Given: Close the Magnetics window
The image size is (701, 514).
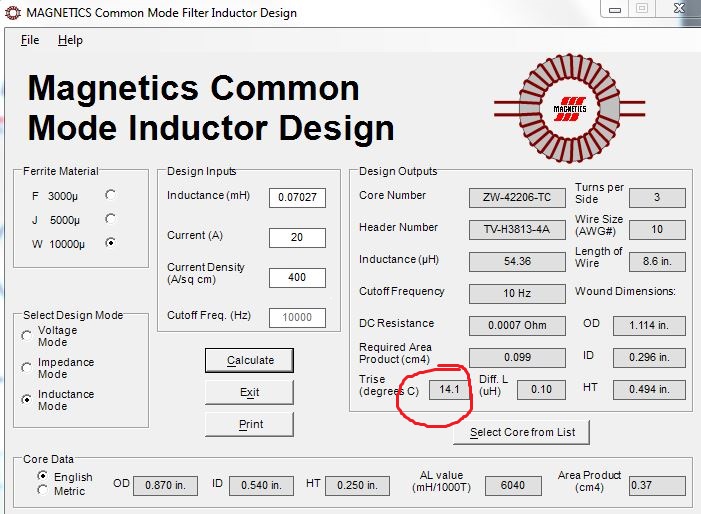Looking at the screenshot, I should 679,8.
